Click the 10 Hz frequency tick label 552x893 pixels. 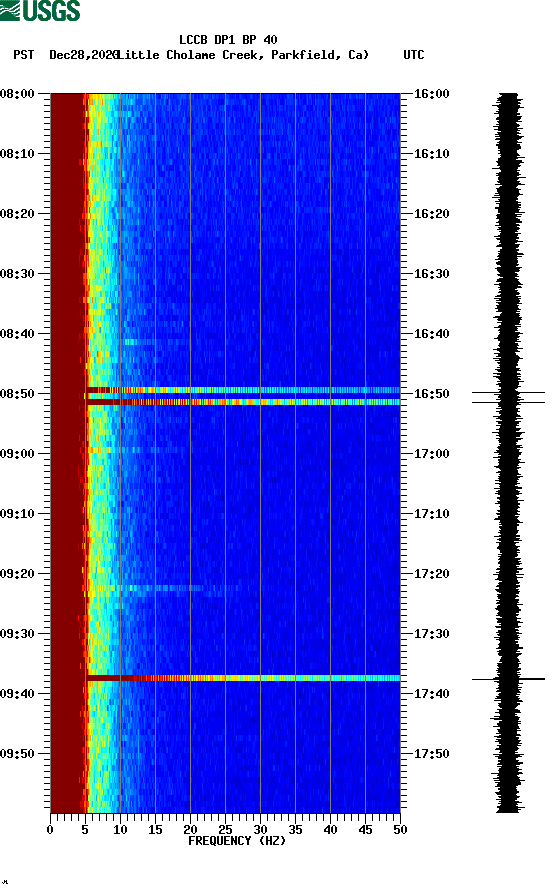(x=120, y=830)
